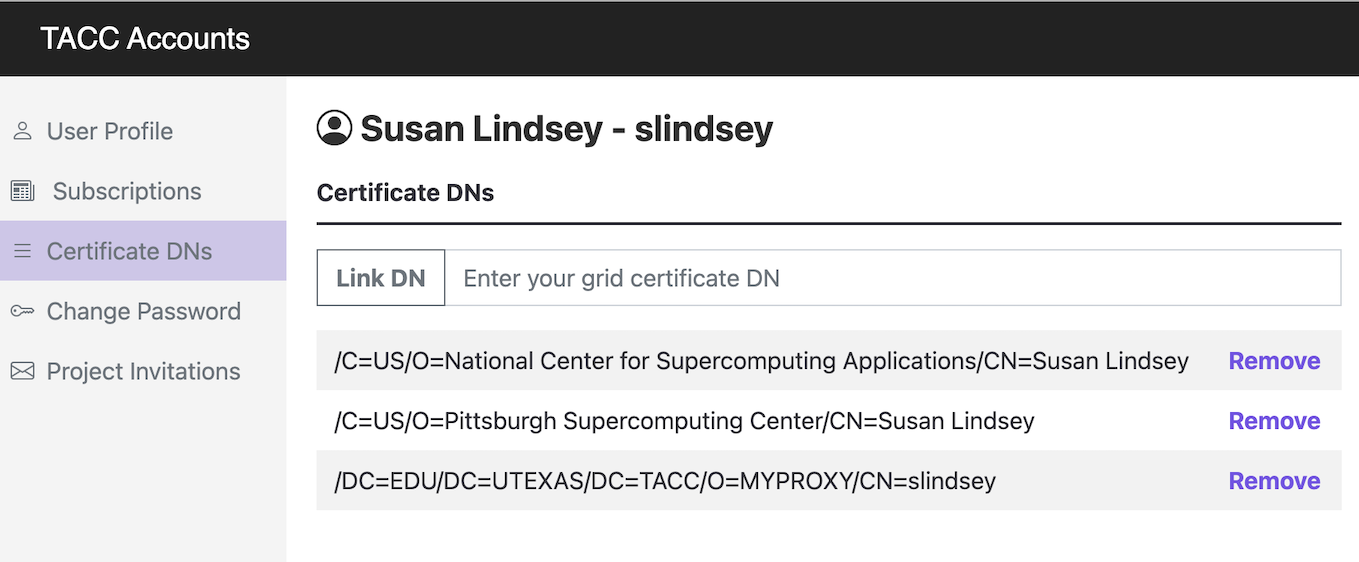Select the /DC=EDU/DC=UTEXAS DN text row
This screenshot has width=1359, height=562.
point(829,481)
